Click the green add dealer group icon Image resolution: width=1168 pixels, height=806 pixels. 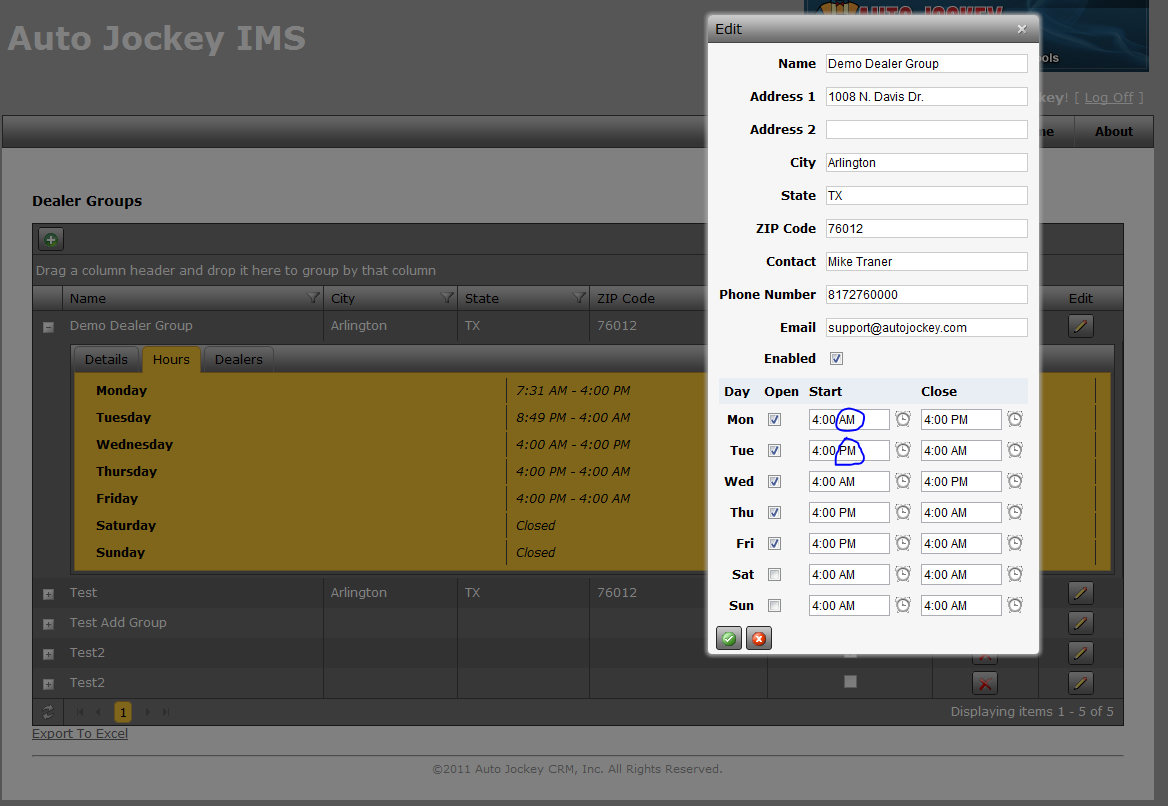tap(51, 239)
